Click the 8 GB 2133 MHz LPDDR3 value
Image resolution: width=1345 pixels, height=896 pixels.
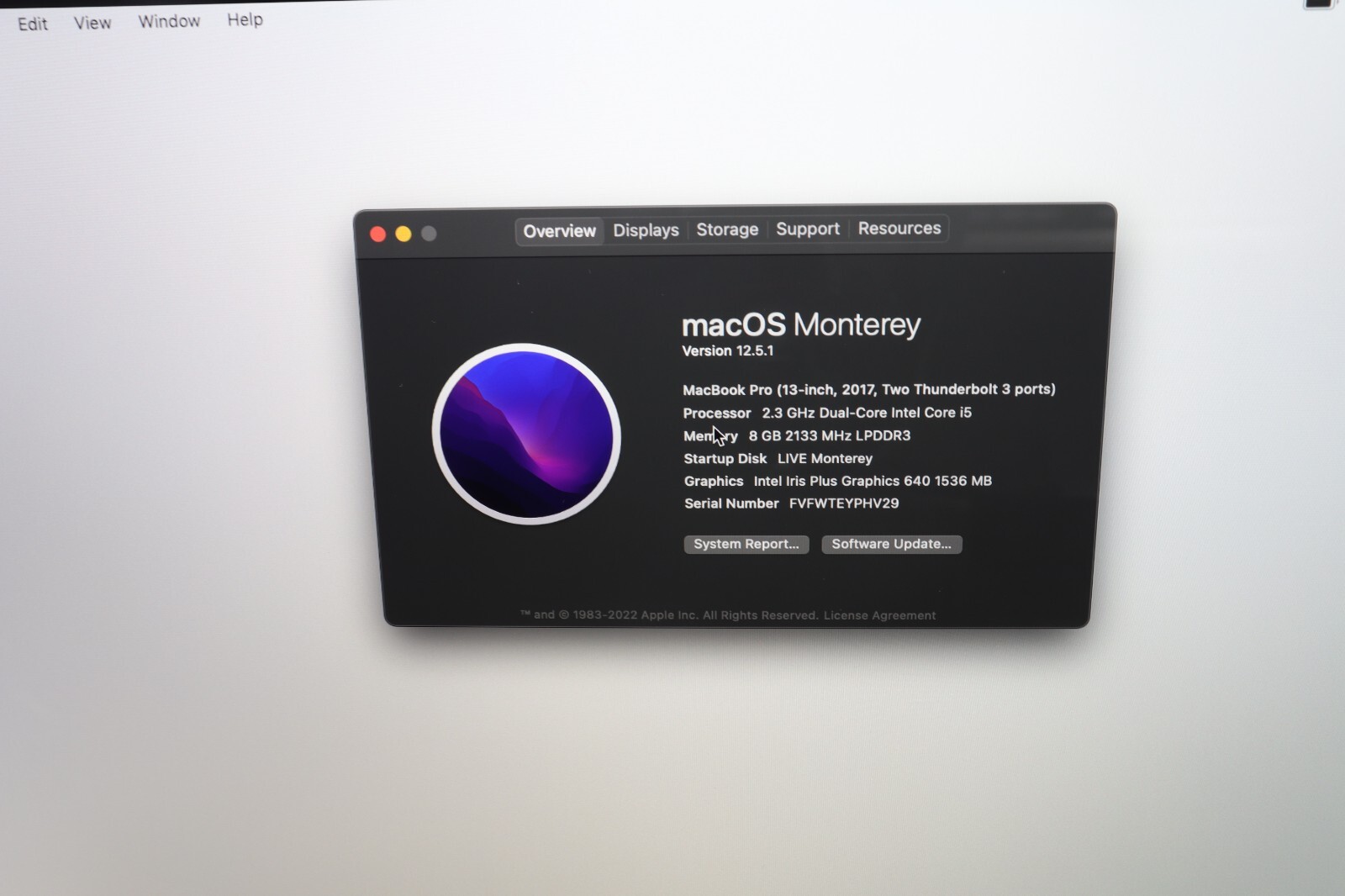[830, 435]
